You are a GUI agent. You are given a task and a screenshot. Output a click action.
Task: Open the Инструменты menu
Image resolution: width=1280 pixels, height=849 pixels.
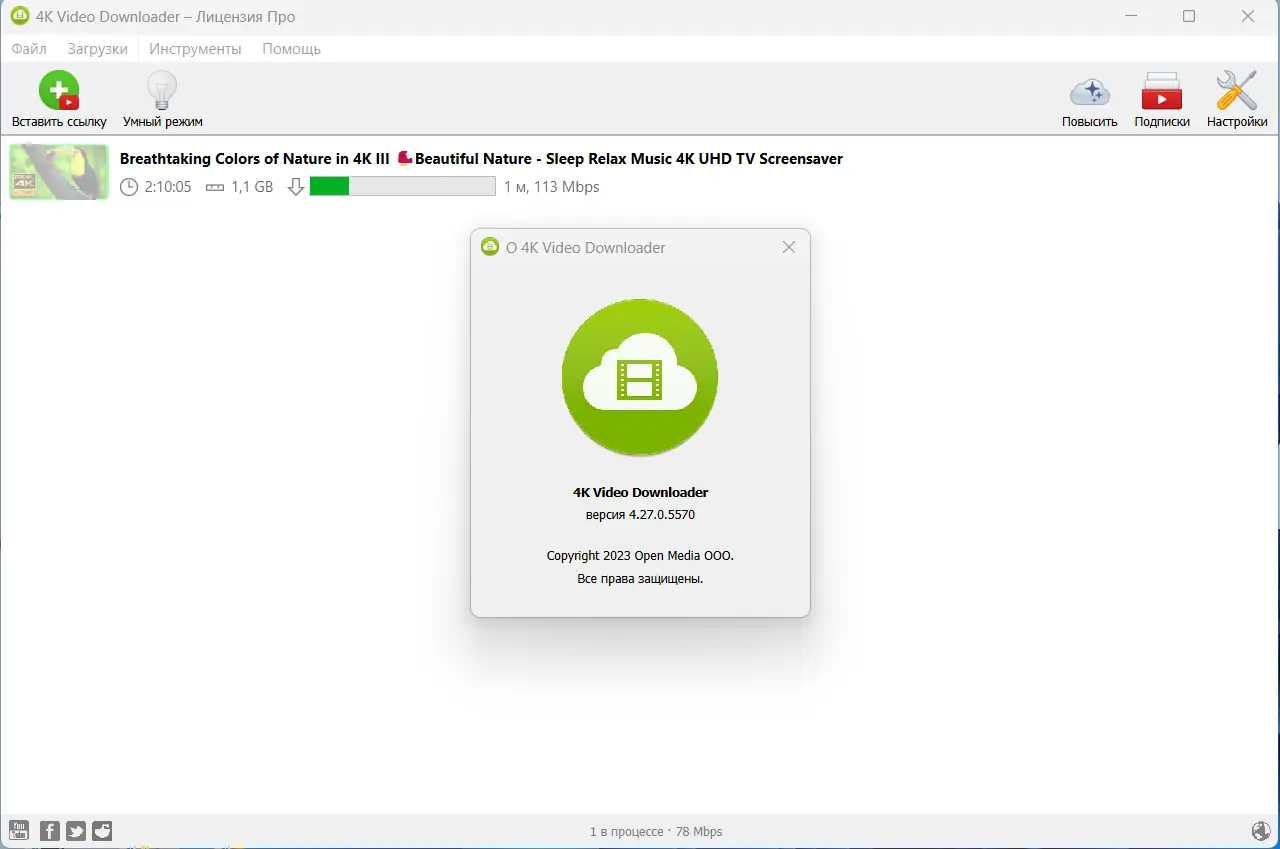pos(195,49)
